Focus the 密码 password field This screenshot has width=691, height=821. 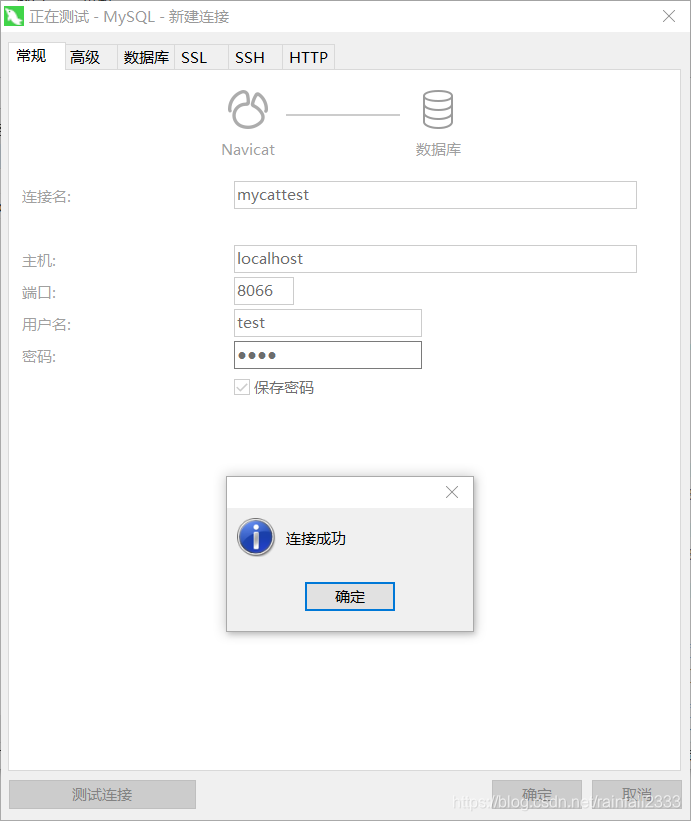pos(328,355)
